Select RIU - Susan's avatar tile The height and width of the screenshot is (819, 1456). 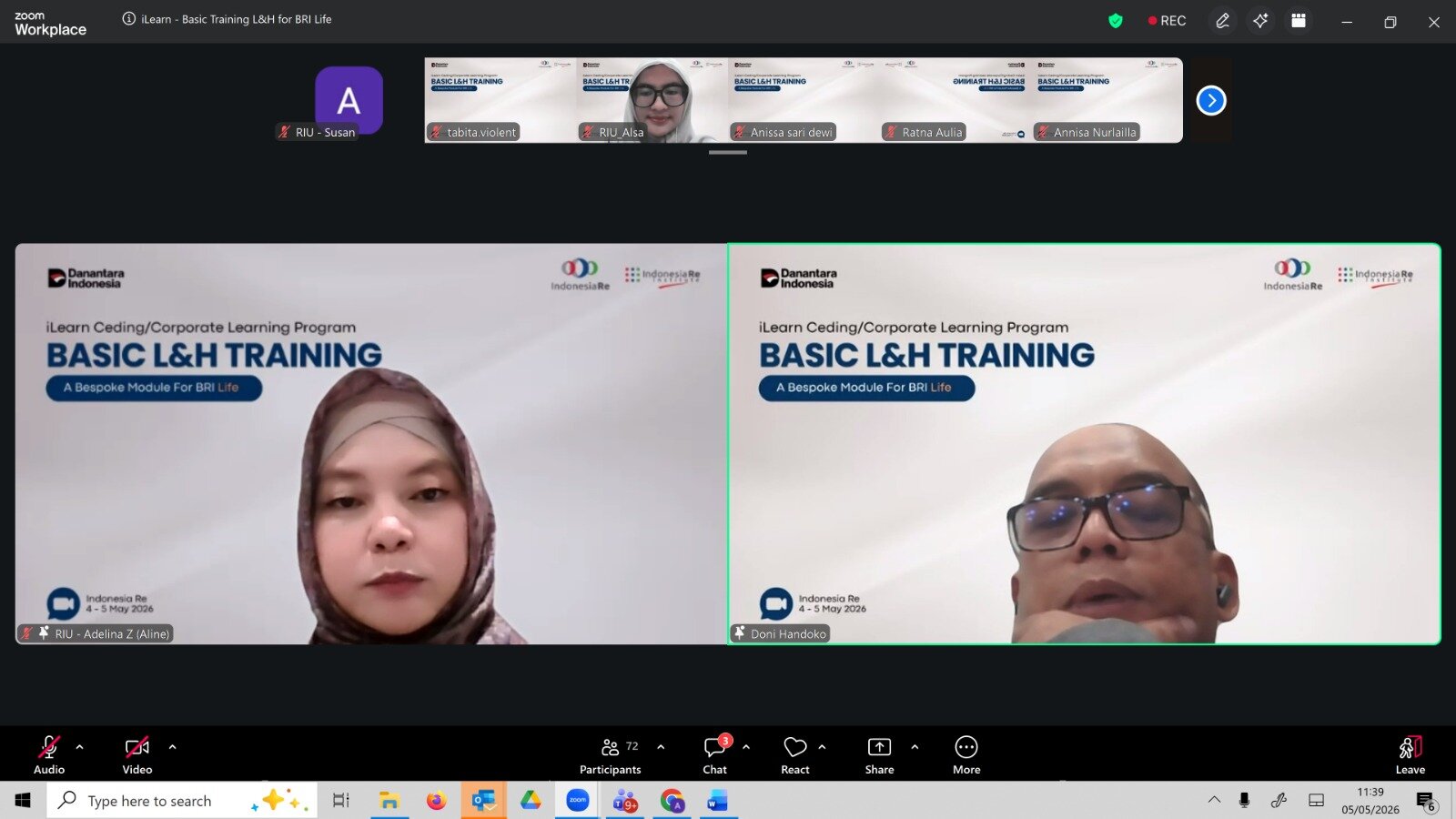(349, 99)
